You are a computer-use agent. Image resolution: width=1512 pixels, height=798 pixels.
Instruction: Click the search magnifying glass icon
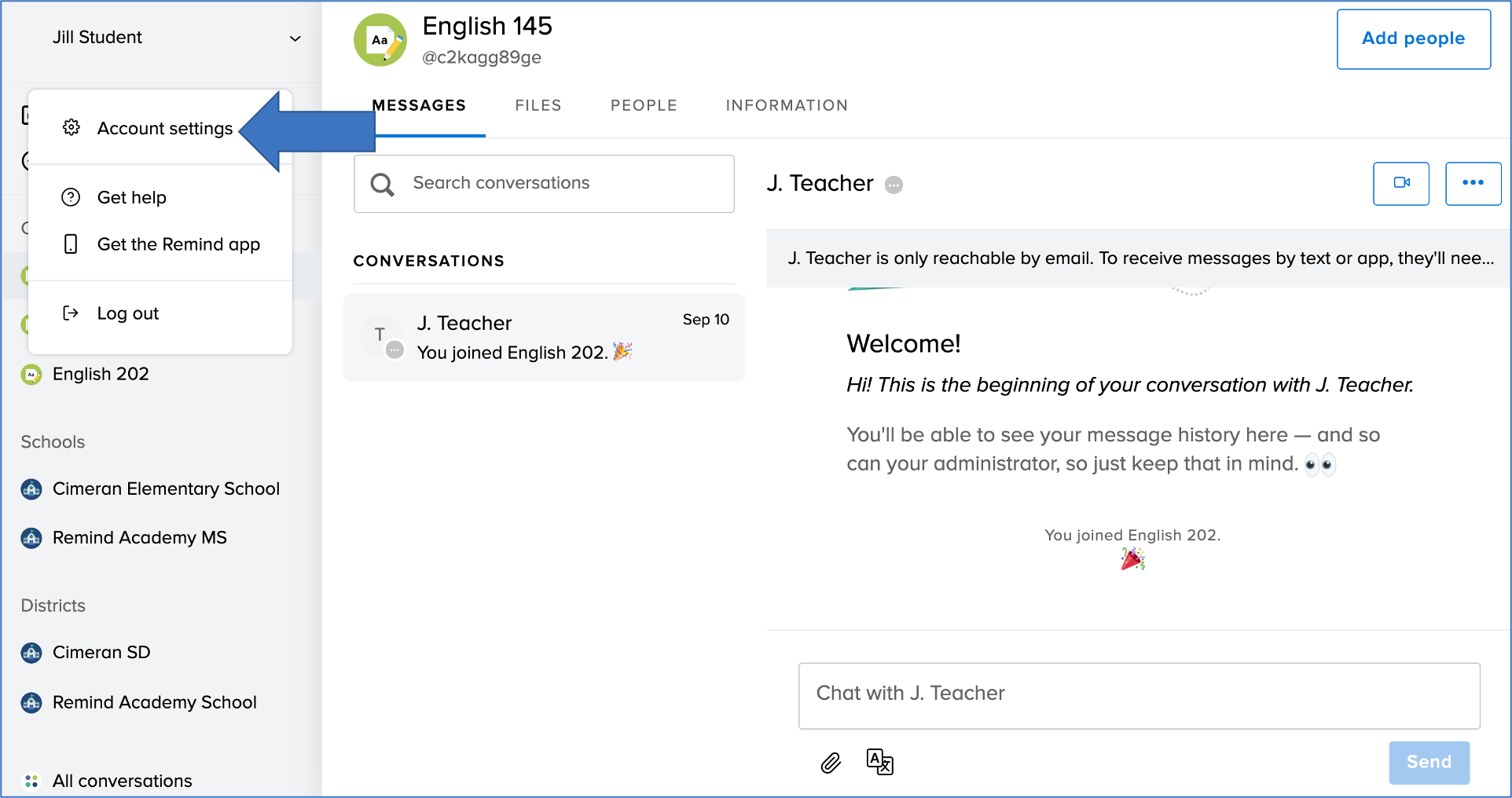(383, 185)
